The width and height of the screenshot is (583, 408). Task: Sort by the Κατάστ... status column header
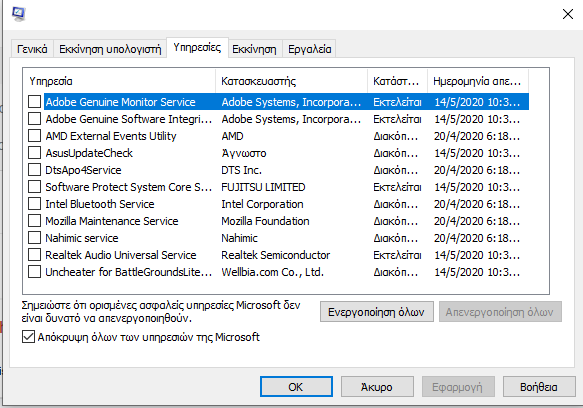click(x=397, y=81)
